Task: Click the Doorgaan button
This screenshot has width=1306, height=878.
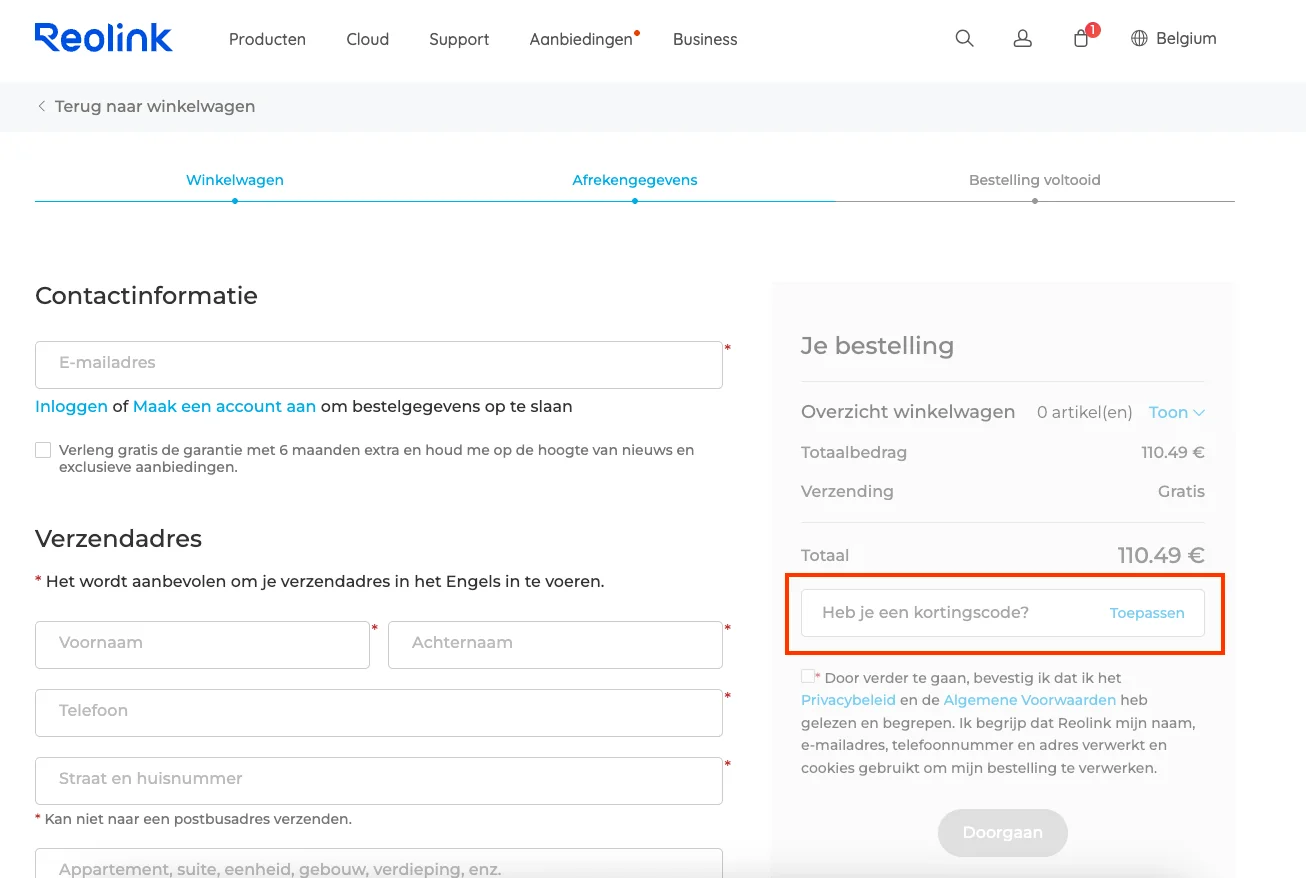Action: (x=1002, y=832)
